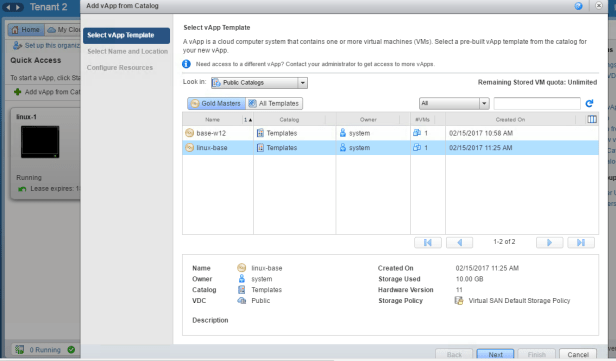Click Add vApp from Catalog green plus
The width and height of the screenshot is (616, 361).
tap(17, 92)
